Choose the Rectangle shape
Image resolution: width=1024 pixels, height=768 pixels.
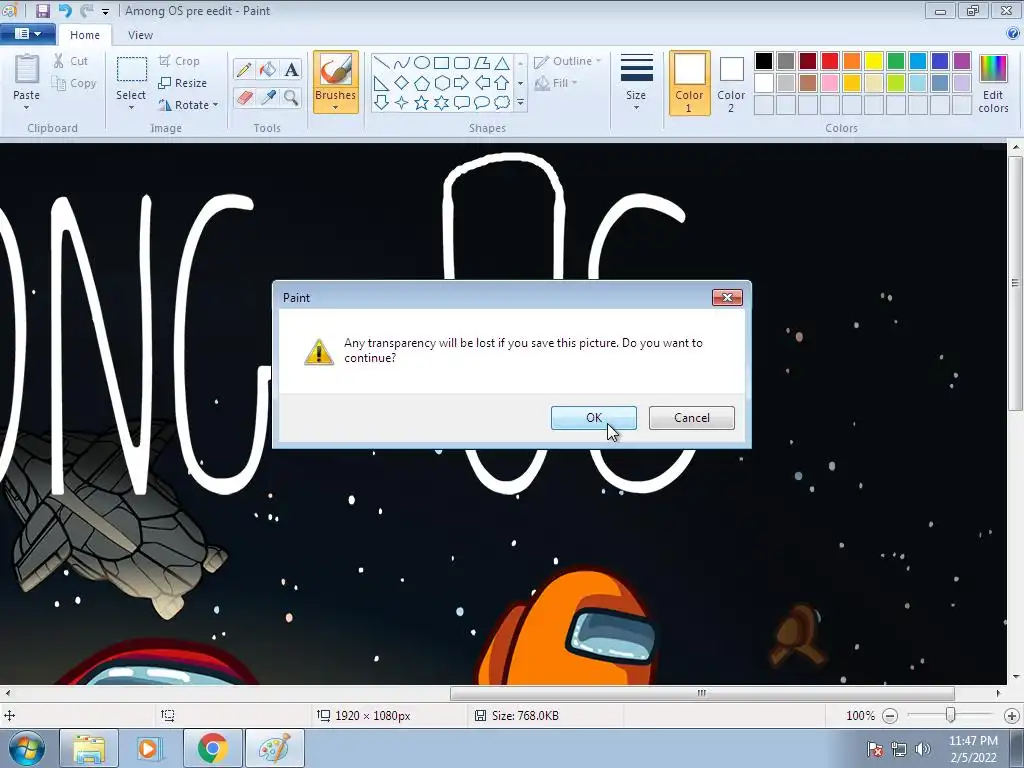[441, 63]
